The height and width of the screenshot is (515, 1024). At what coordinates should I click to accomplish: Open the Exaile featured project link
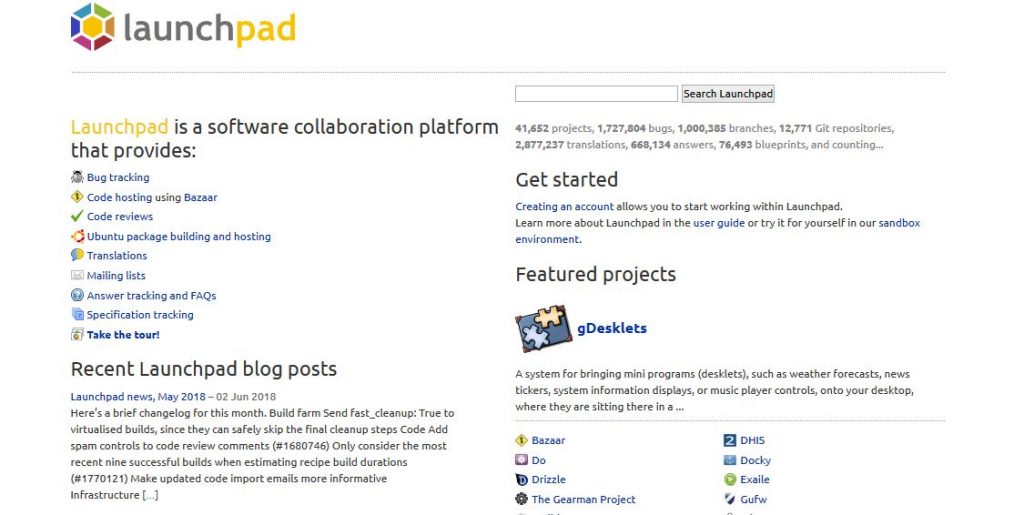tap(755, 480)
